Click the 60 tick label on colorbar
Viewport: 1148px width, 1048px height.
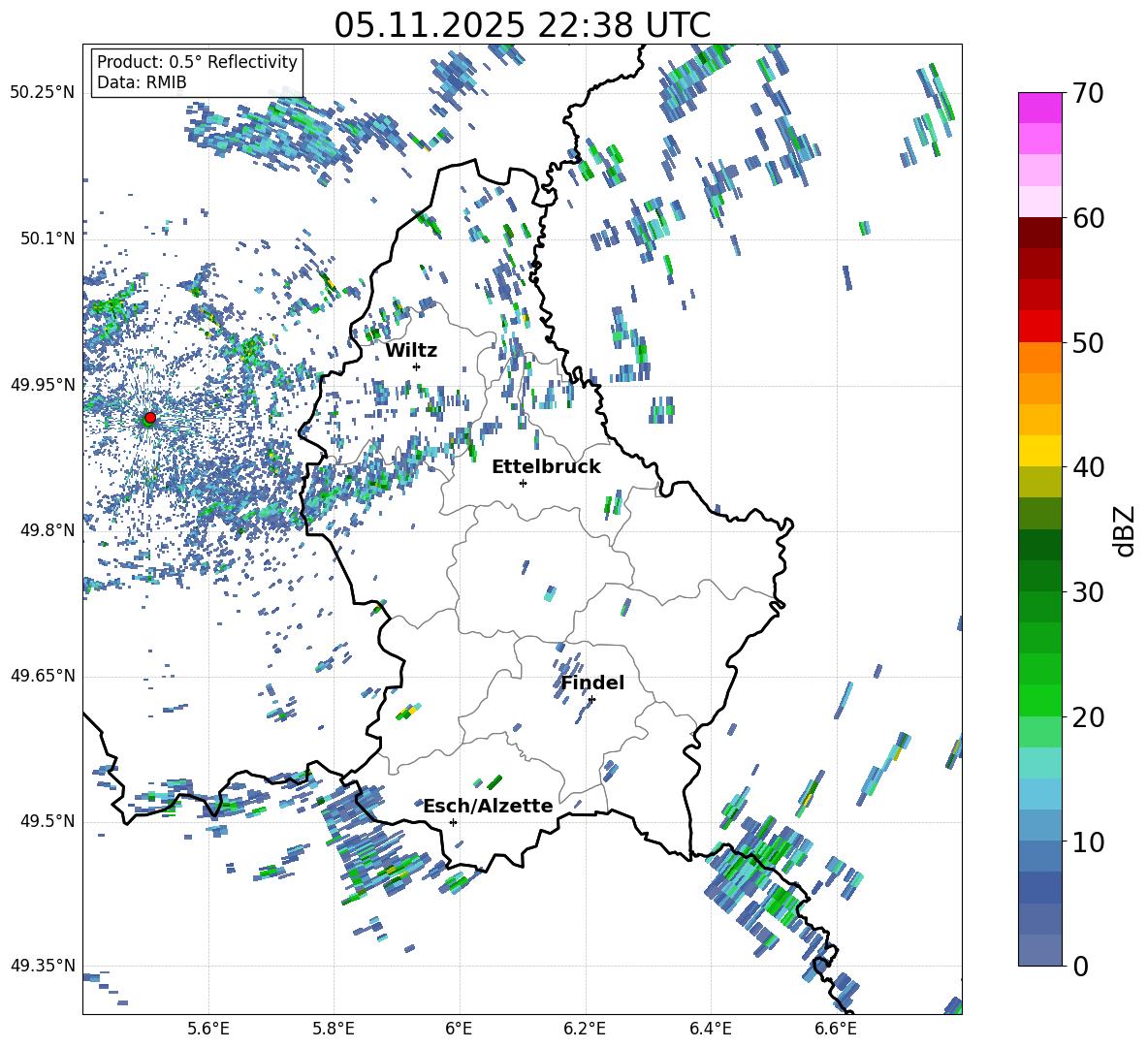(x=1087, y=217)
